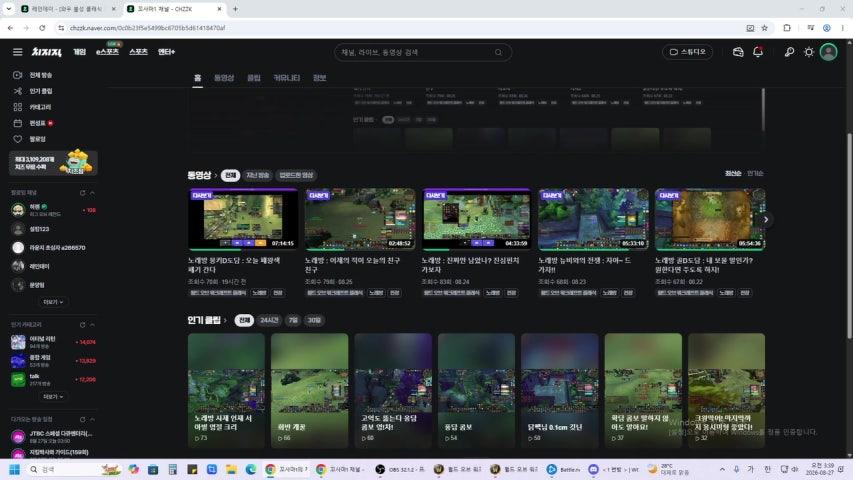Viewport: 853px width, 480px height.
Task: Collapse the following channels section
Action: [x=92, y=193]
